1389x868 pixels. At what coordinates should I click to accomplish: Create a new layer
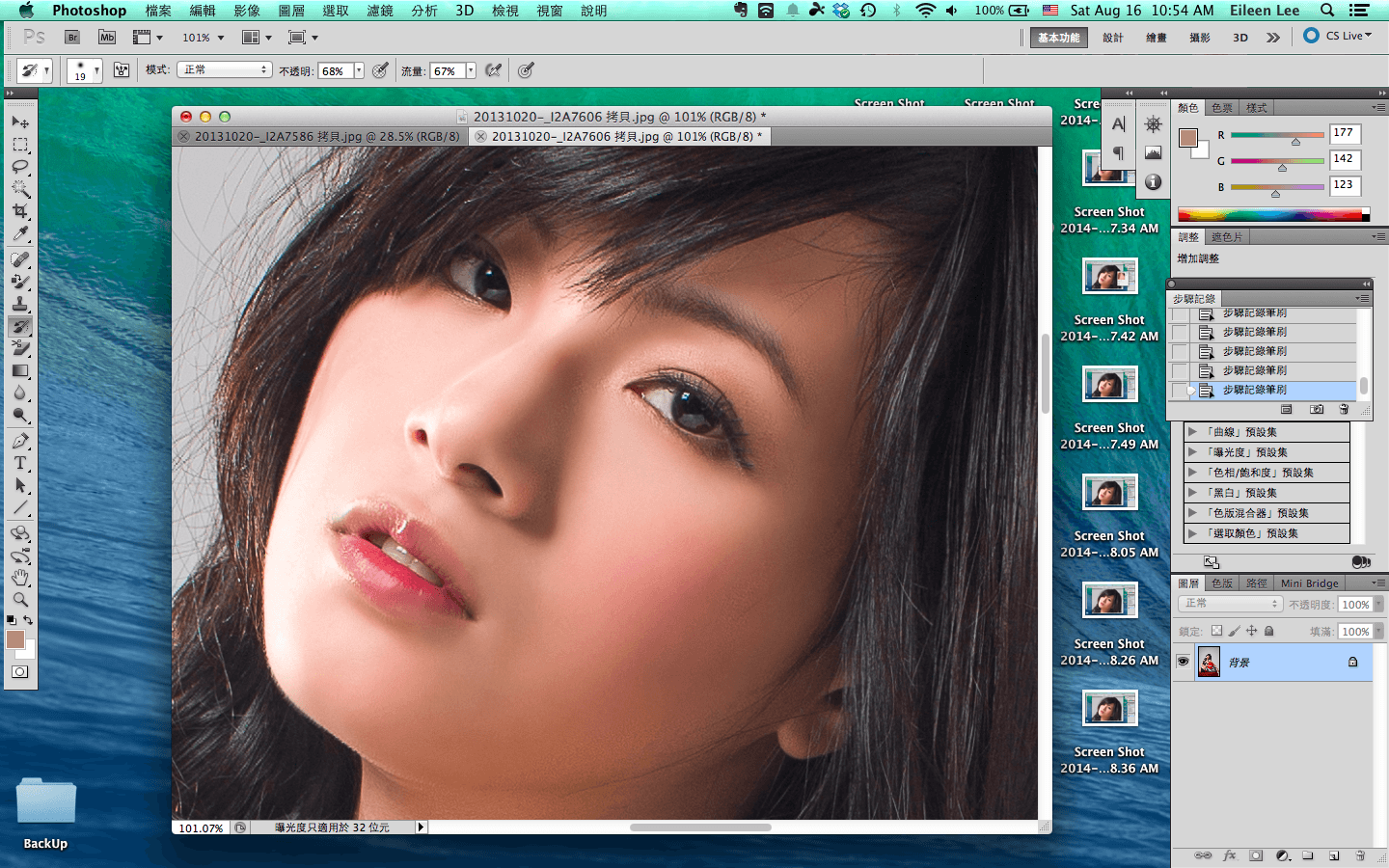pos(1334,855)
